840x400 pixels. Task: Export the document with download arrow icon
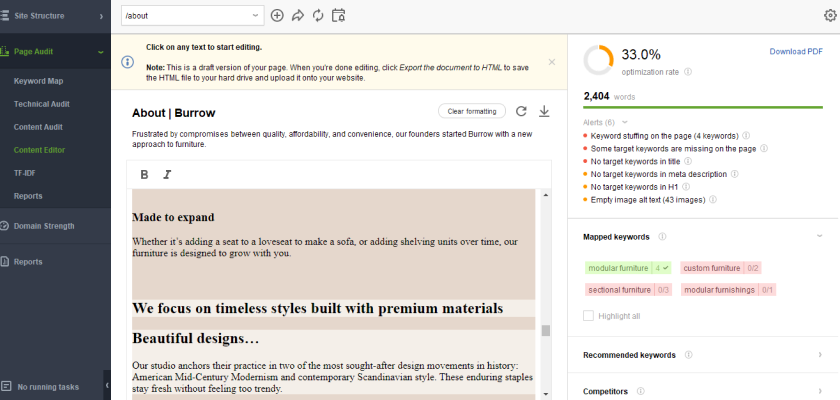[x=544, y=111]
